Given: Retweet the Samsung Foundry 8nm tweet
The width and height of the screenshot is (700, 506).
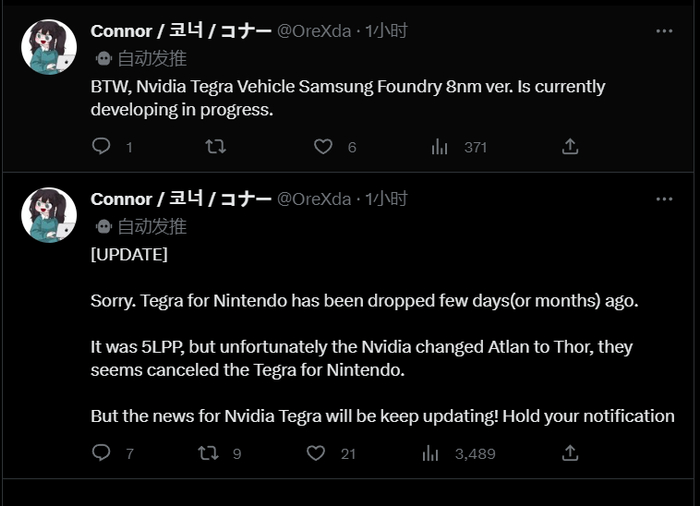Looking at the screenshot, I should pos(215,147).
